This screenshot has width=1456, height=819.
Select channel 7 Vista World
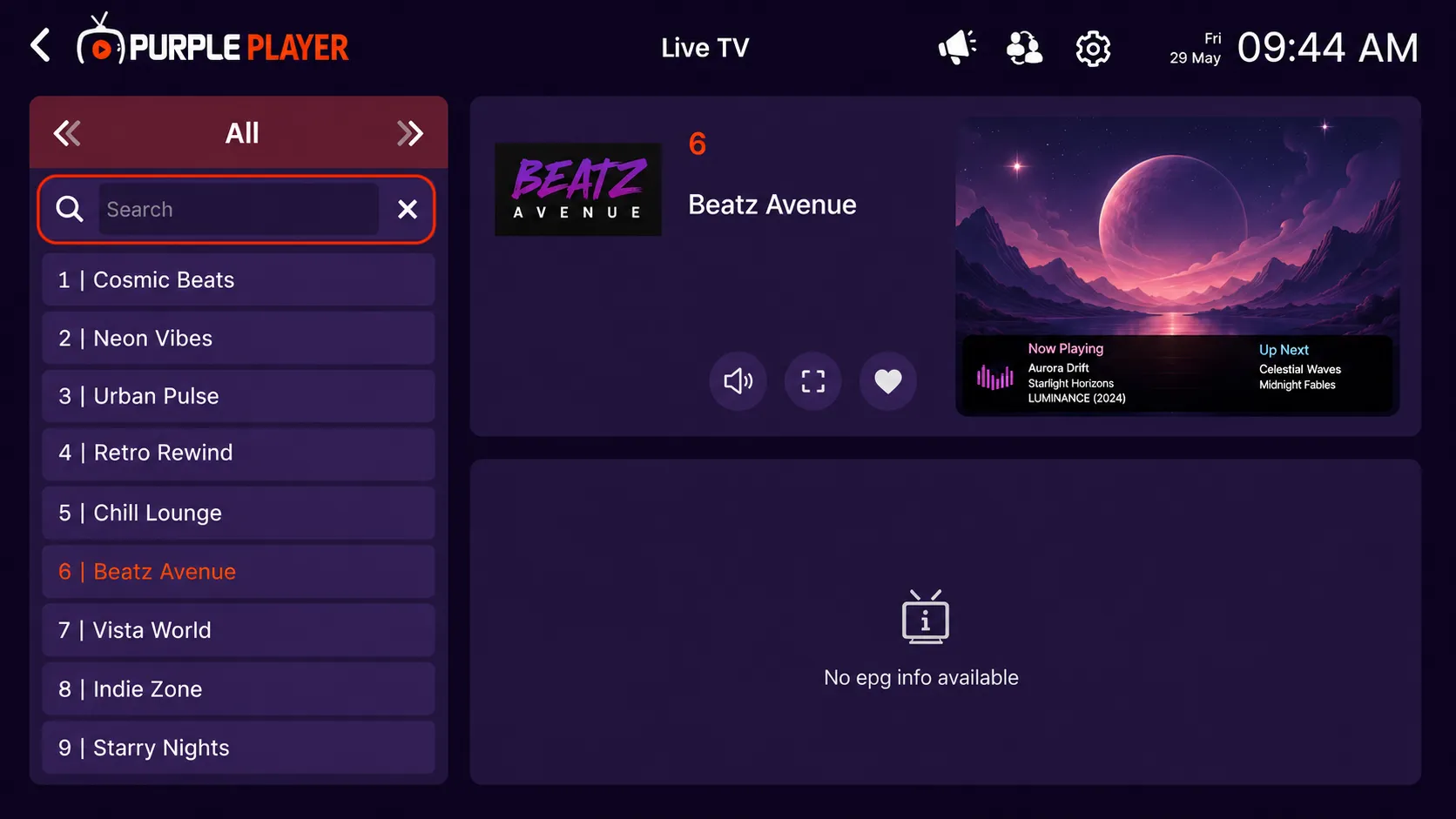[239, 630]
